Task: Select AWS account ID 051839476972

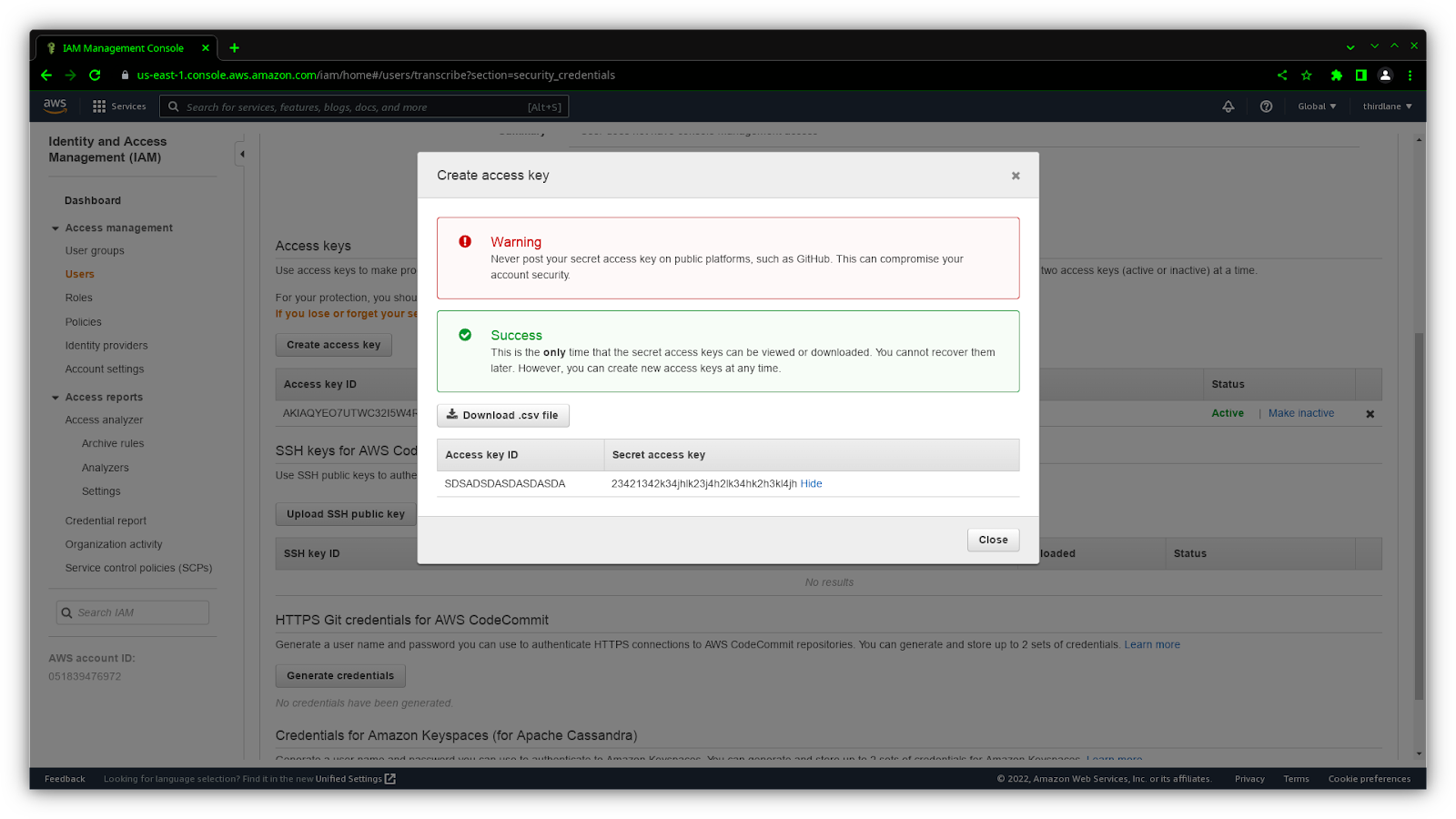Action: pos(85,677)
